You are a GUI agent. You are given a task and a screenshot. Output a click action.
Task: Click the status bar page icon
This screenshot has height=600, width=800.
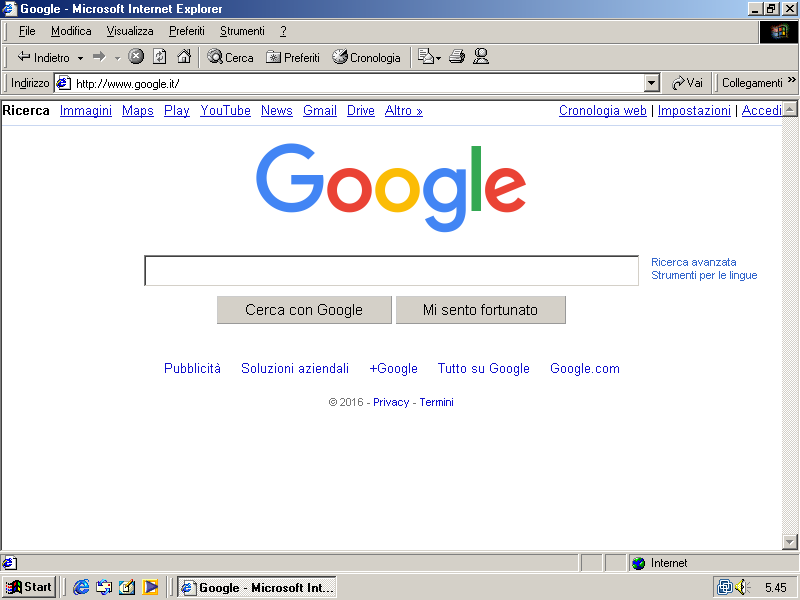tap(9, 563)
